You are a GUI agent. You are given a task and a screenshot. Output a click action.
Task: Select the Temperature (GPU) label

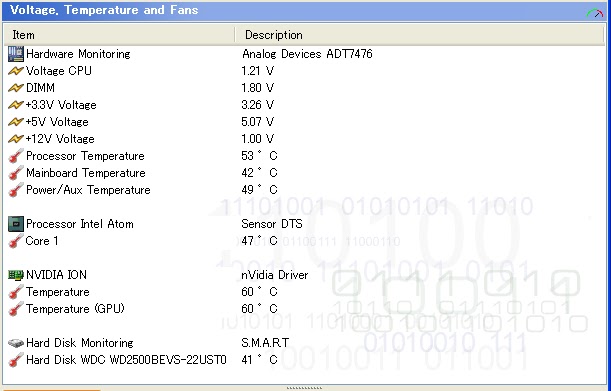[75, 309]
